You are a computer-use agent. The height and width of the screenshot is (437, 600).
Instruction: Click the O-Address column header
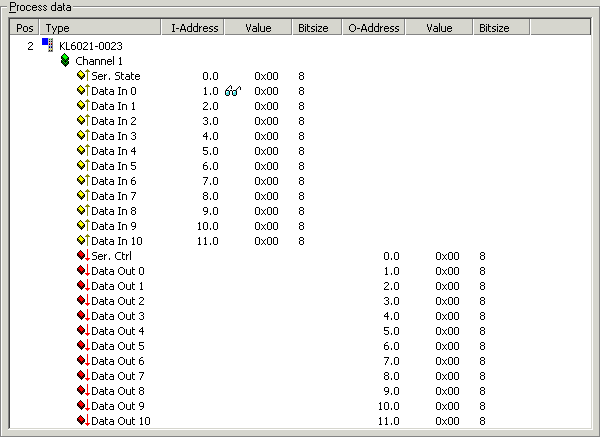373,28
